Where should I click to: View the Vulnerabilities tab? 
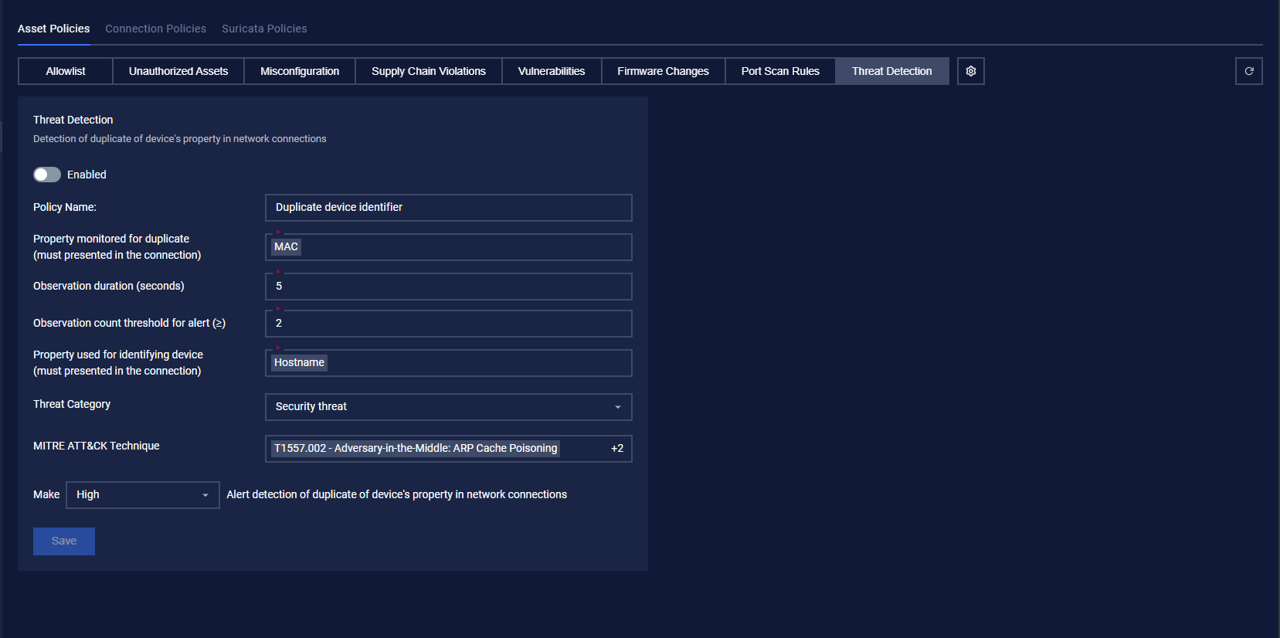tap(551, 71)
